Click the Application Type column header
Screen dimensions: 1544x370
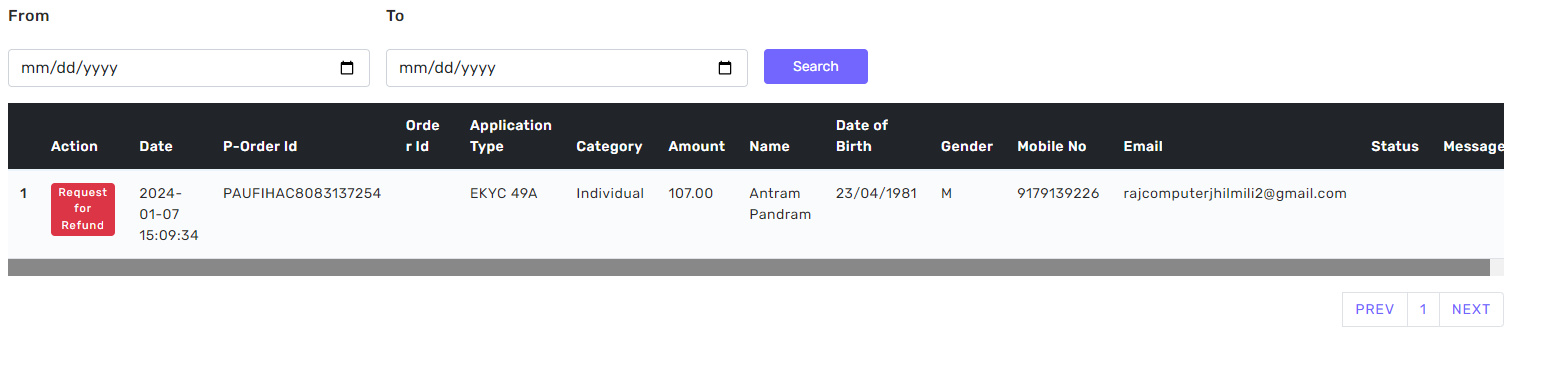click(511, 136)
